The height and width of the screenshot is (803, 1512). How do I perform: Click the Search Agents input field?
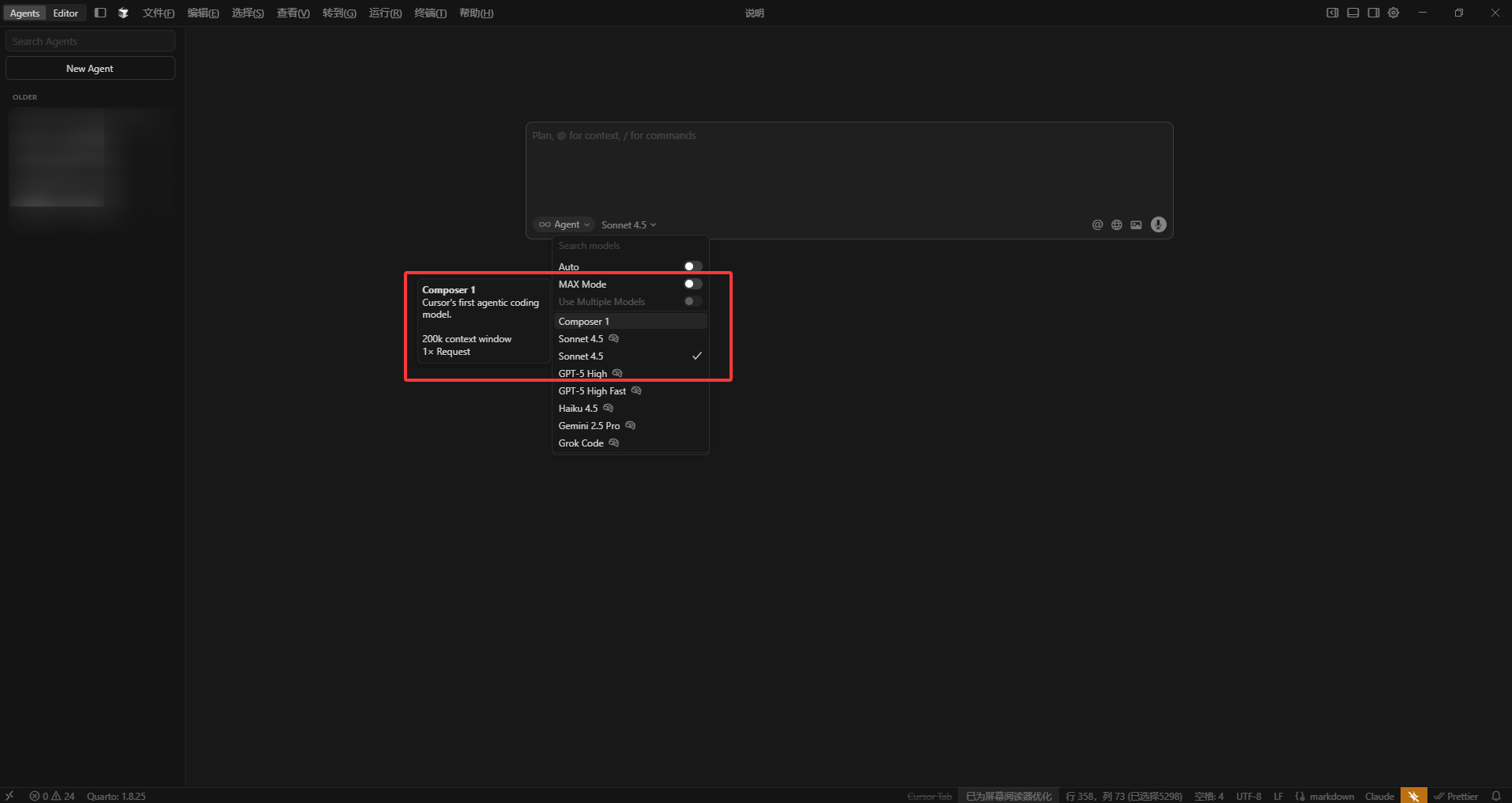[90, 41]
